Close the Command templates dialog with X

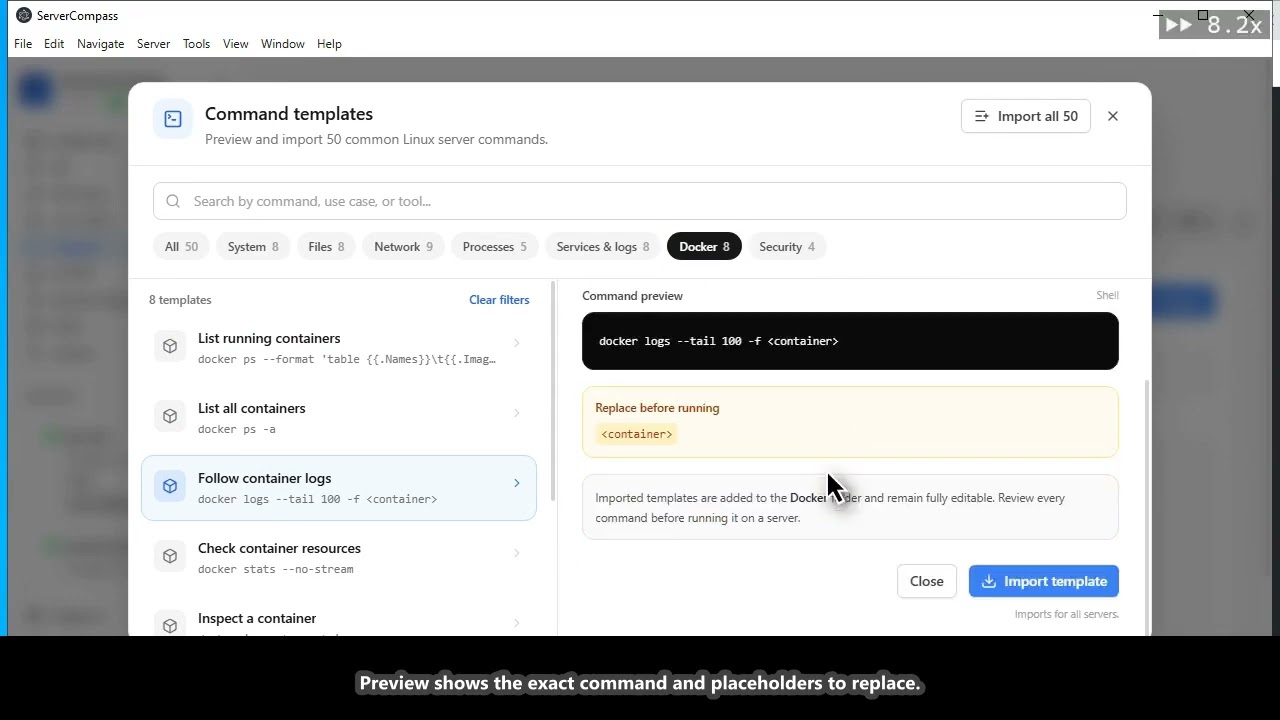point(1113,116)
